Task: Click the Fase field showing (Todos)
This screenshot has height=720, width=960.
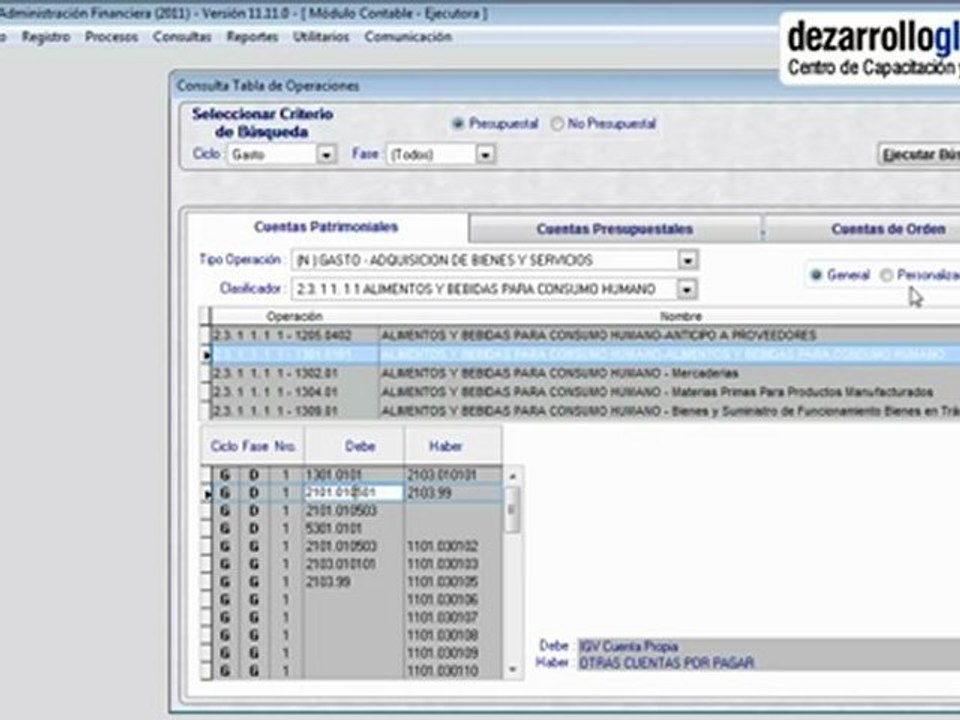Action: [x=431, y=155]
